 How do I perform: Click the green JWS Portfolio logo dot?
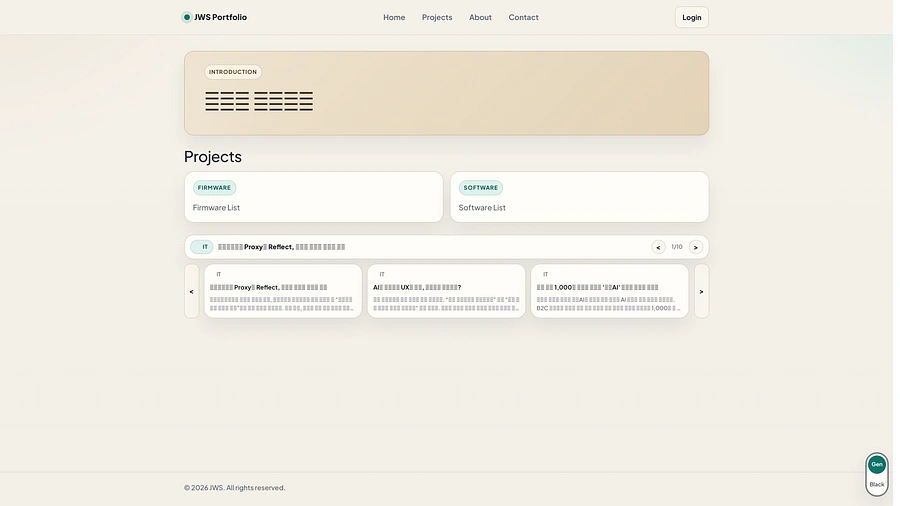pos(187,17)
